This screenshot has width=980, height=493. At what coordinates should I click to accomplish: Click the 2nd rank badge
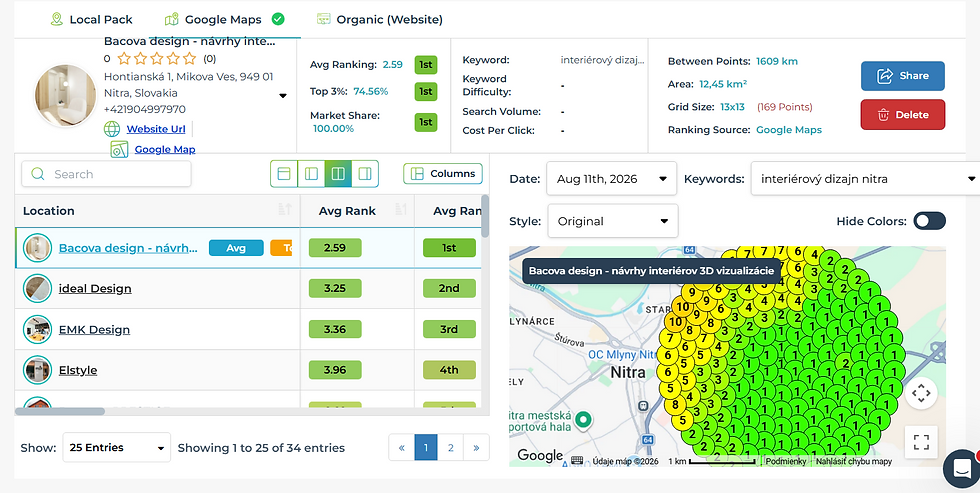point(449,289)
